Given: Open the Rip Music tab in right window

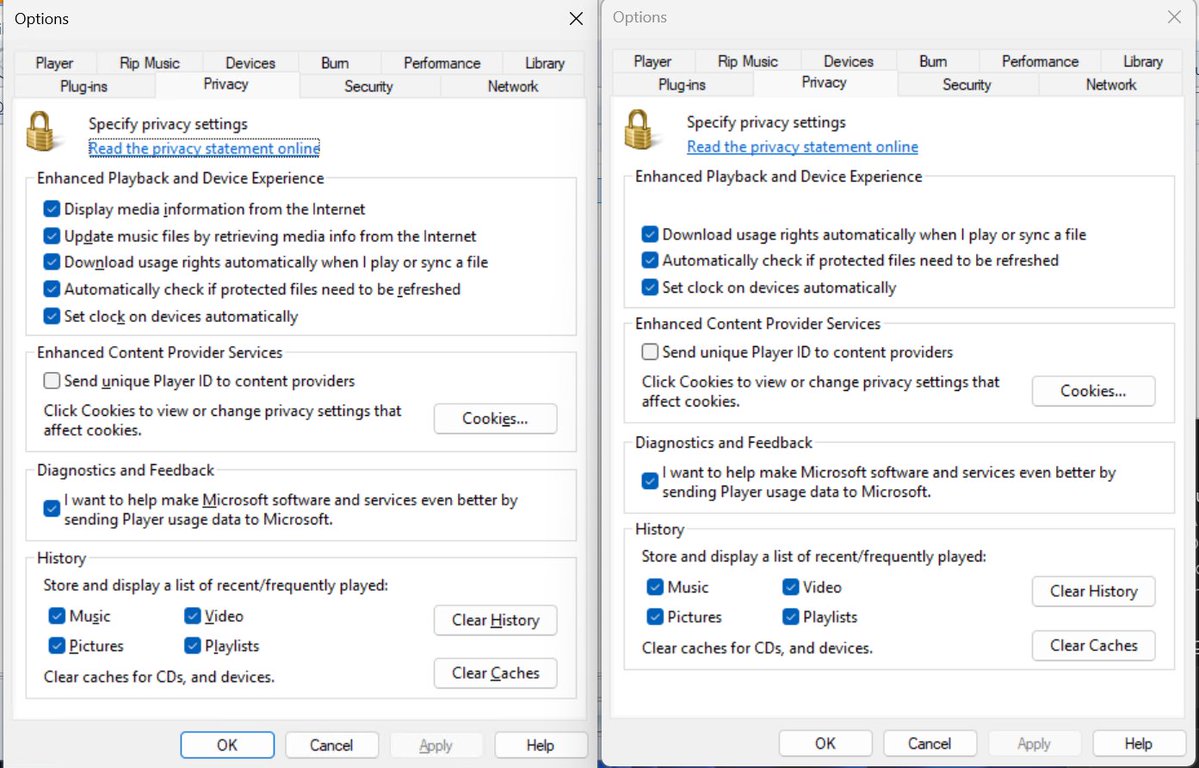Looking at the screenshot, I should tap(748, 61).
